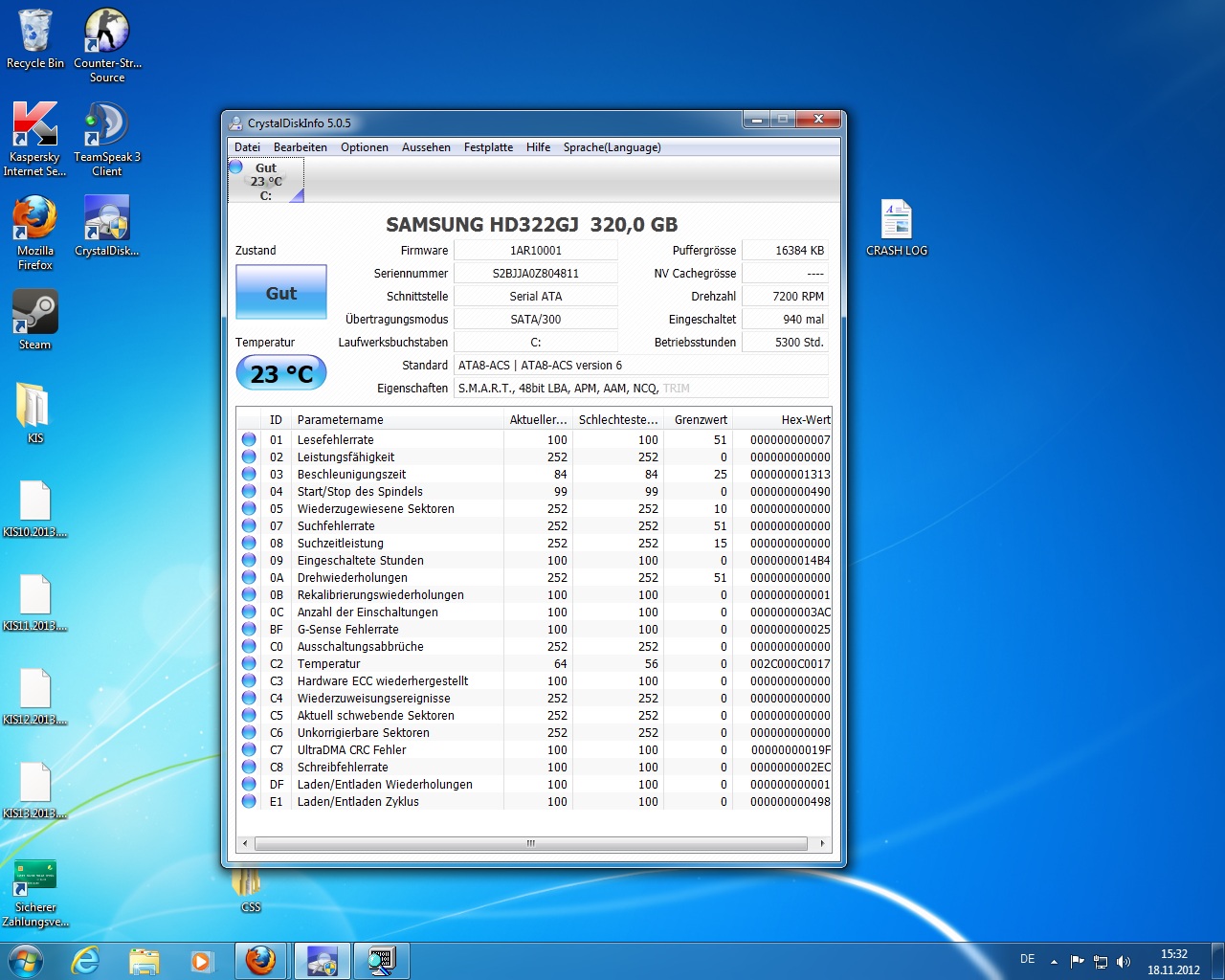
Task: Show hidden system tray icons arrow
Action: (1054, 961)
